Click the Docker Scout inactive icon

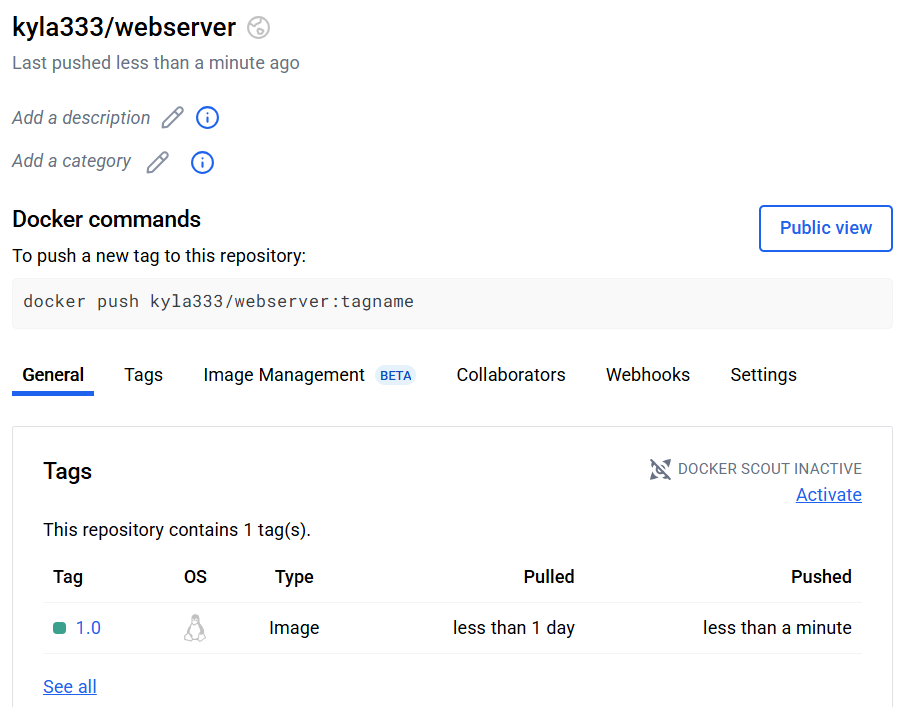660,469
